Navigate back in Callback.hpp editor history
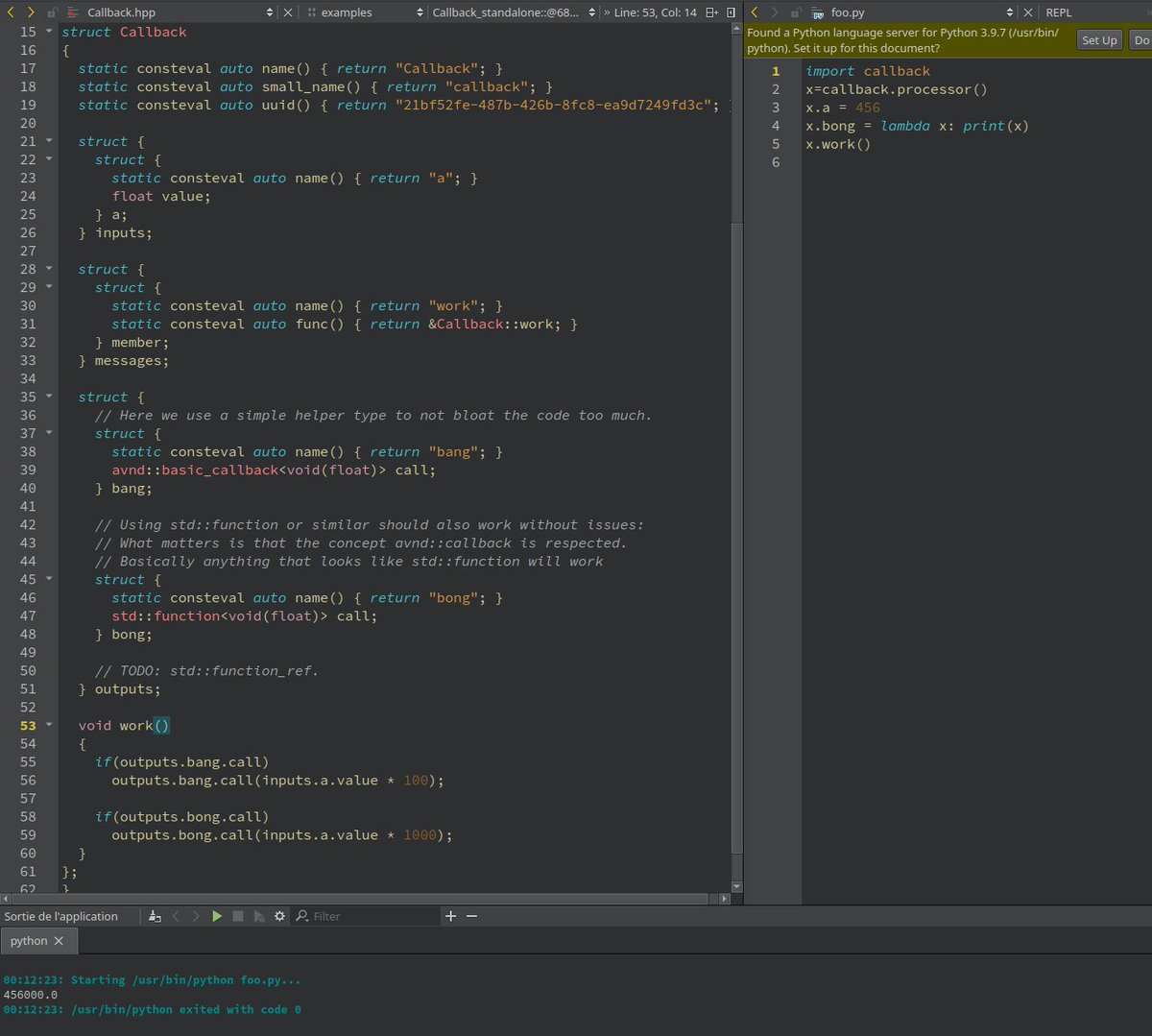 pyautogui.click(x=10, y=12)
